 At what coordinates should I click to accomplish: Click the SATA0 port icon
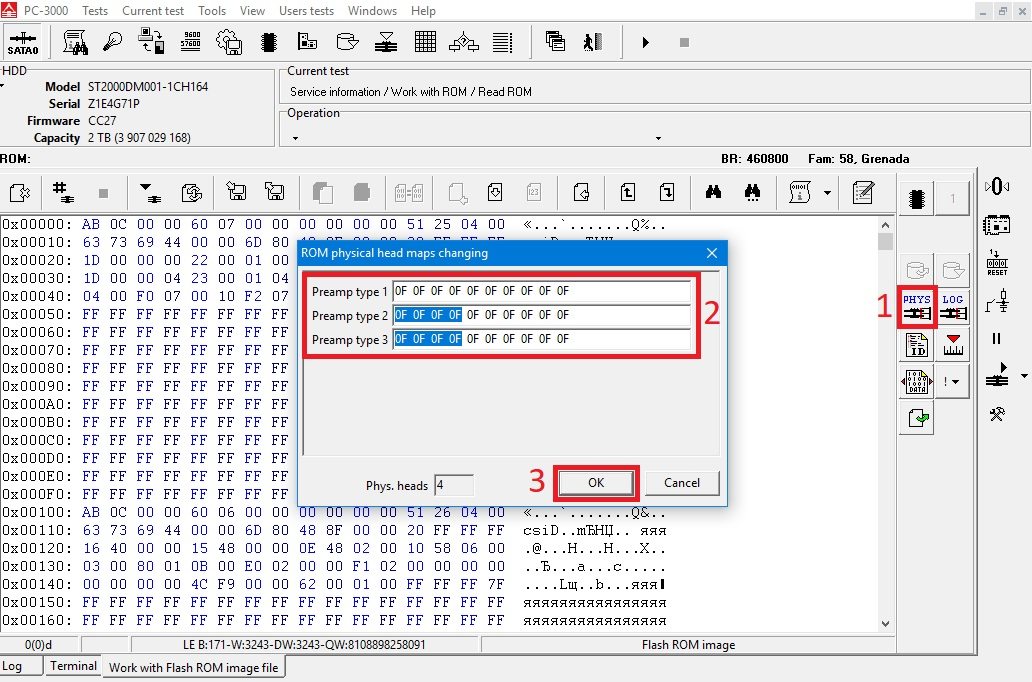(23, 42)
